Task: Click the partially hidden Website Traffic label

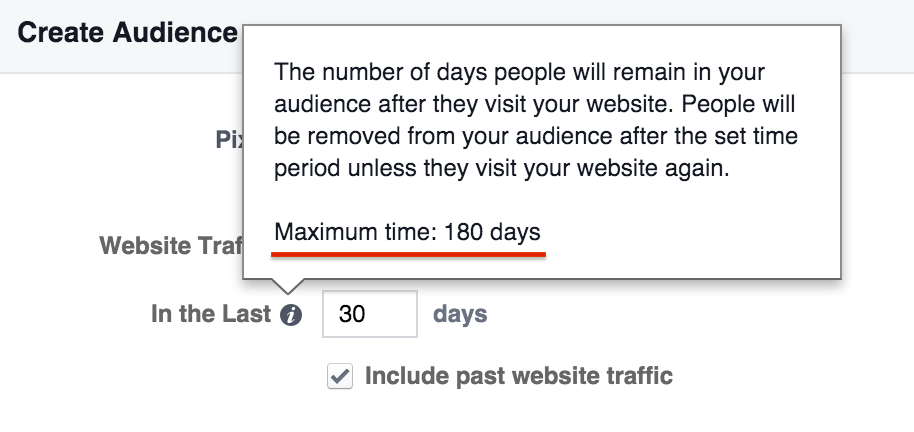Action: pos(171,245)
